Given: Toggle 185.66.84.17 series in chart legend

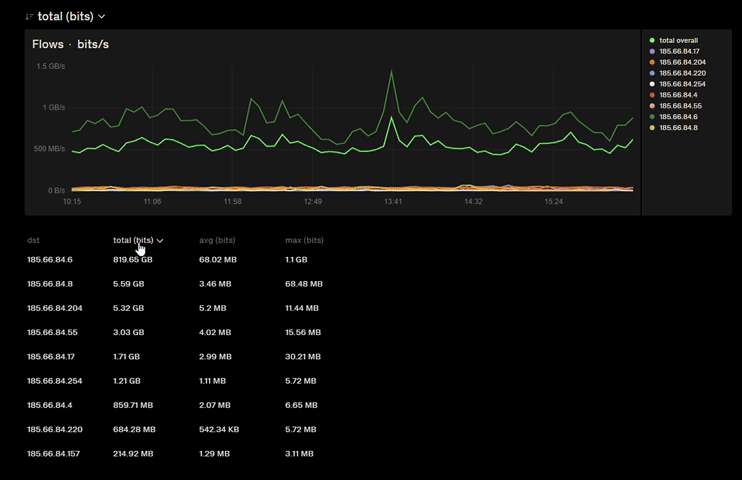Looking at the screenshot, I should click(679, 52).
